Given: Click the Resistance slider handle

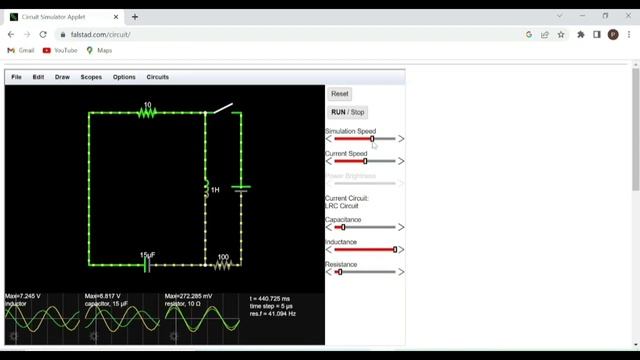Looking at the screenshot, I should click(340, 272).
